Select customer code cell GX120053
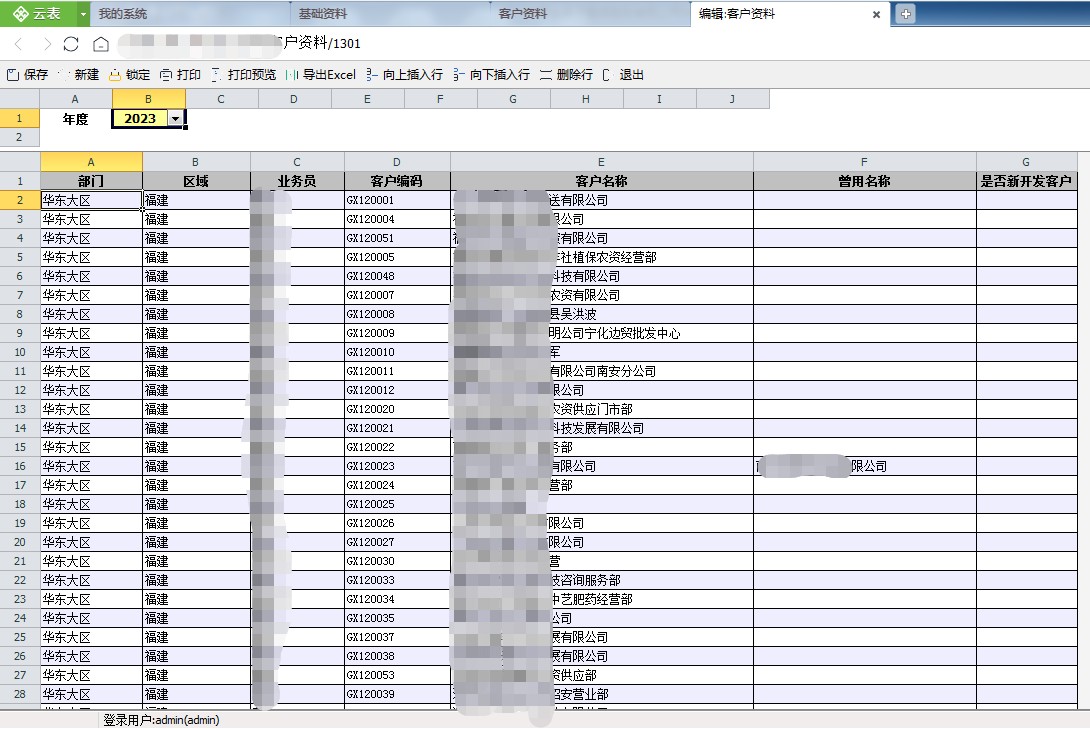Screen dimensions: 1090x729 [397, 675]
